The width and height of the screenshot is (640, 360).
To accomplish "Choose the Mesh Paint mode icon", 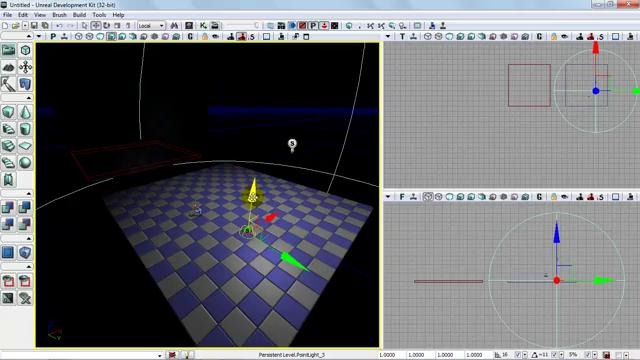I will pyautogui.click(x=8, y=84).
